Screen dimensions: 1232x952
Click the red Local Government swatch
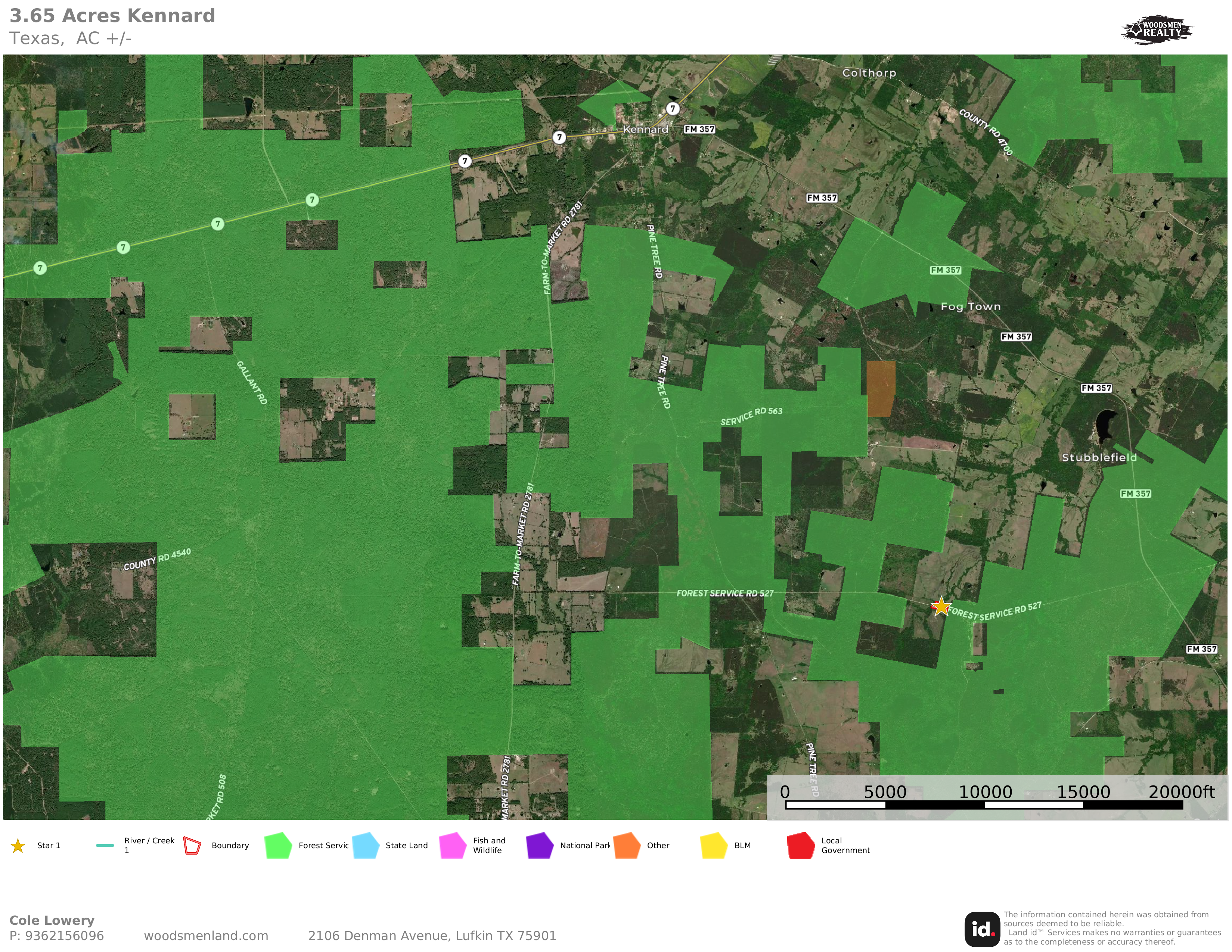click(800, 845)
